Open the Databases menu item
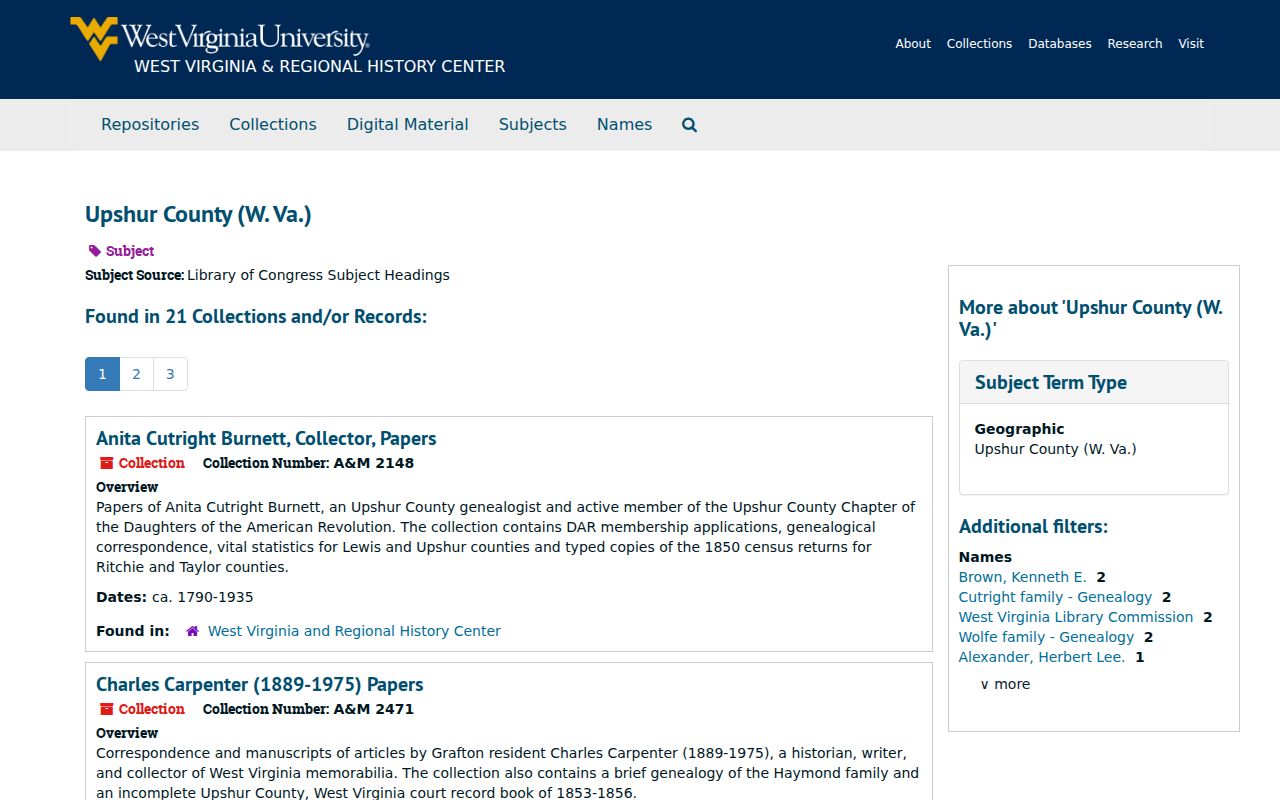 click(x=1060, y=43)
